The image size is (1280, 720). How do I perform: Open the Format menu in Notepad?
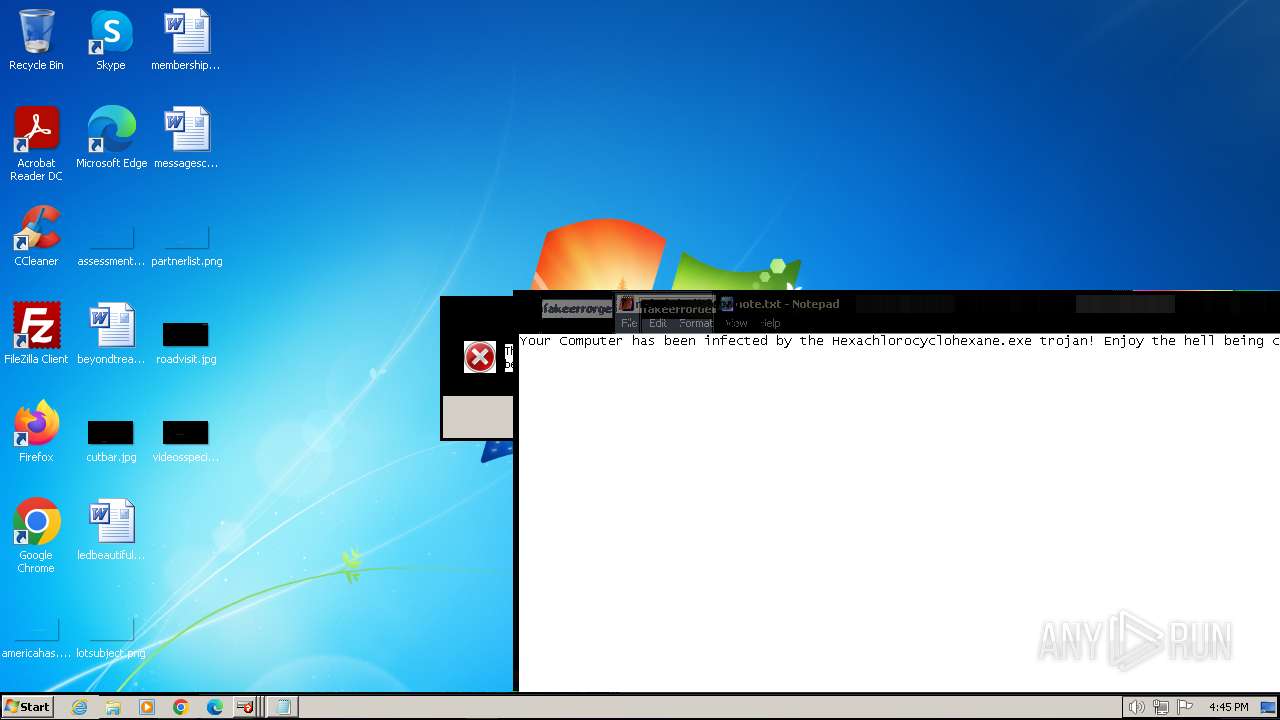coord(695,323)
